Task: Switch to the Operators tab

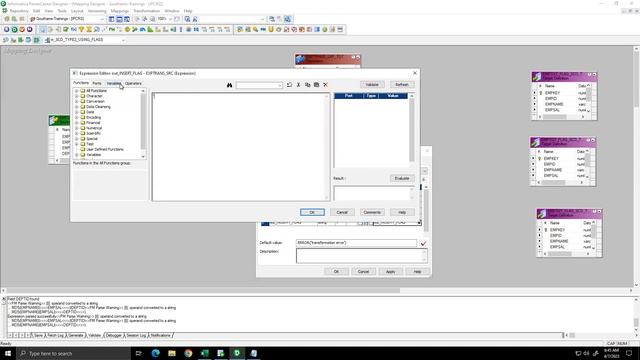Action: 133,83
